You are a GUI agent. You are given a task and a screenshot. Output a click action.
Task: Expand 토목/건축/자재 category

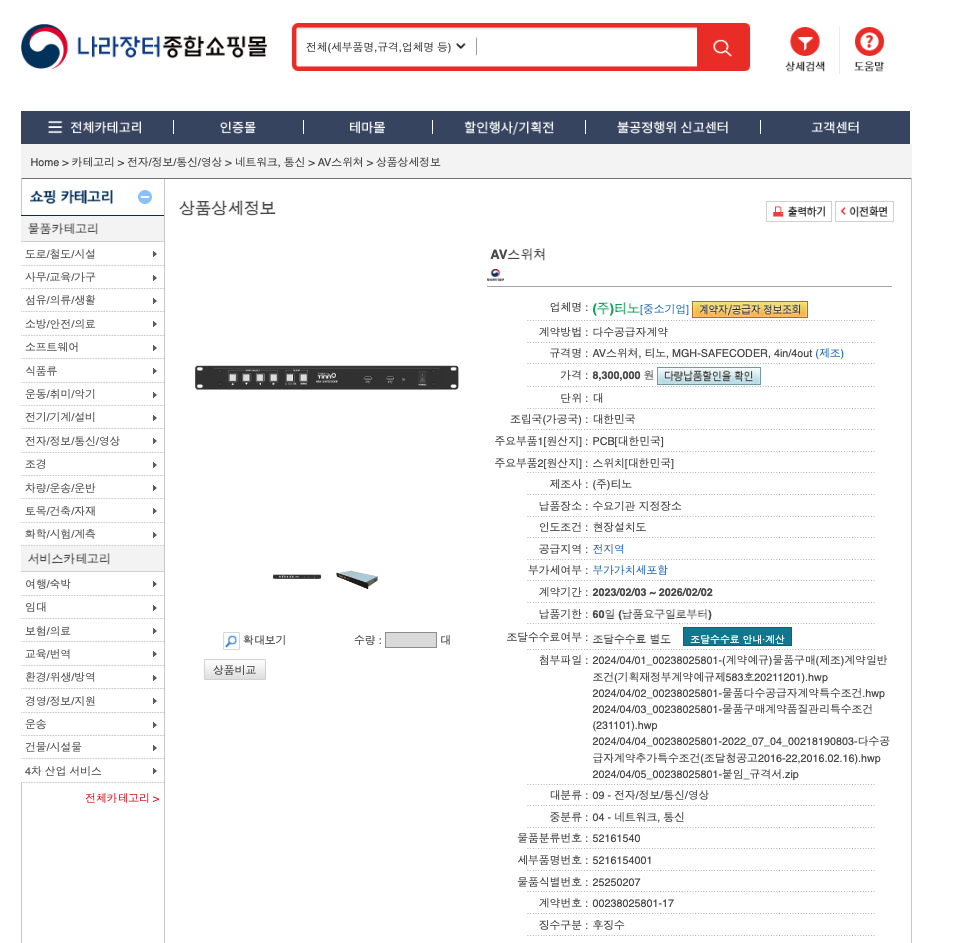point(92,511)
